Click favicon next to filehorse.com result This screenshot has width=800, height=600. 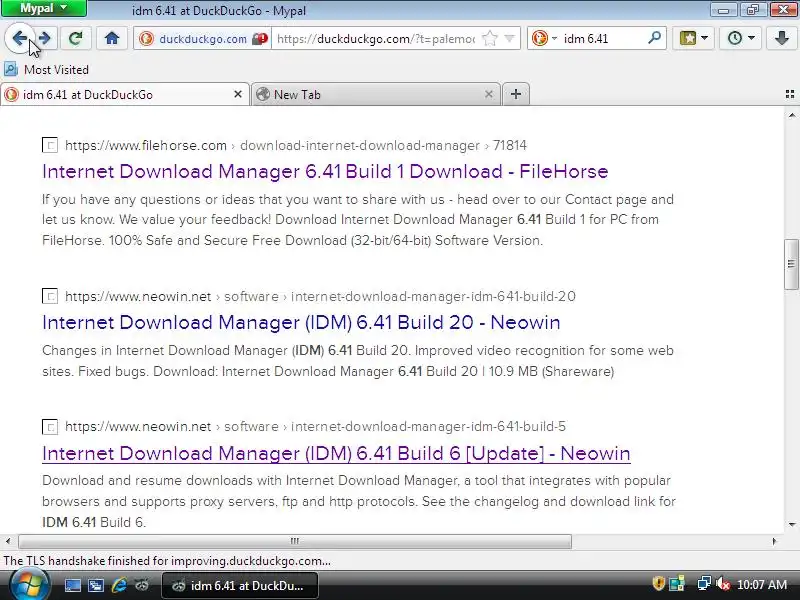click(50, 145)
